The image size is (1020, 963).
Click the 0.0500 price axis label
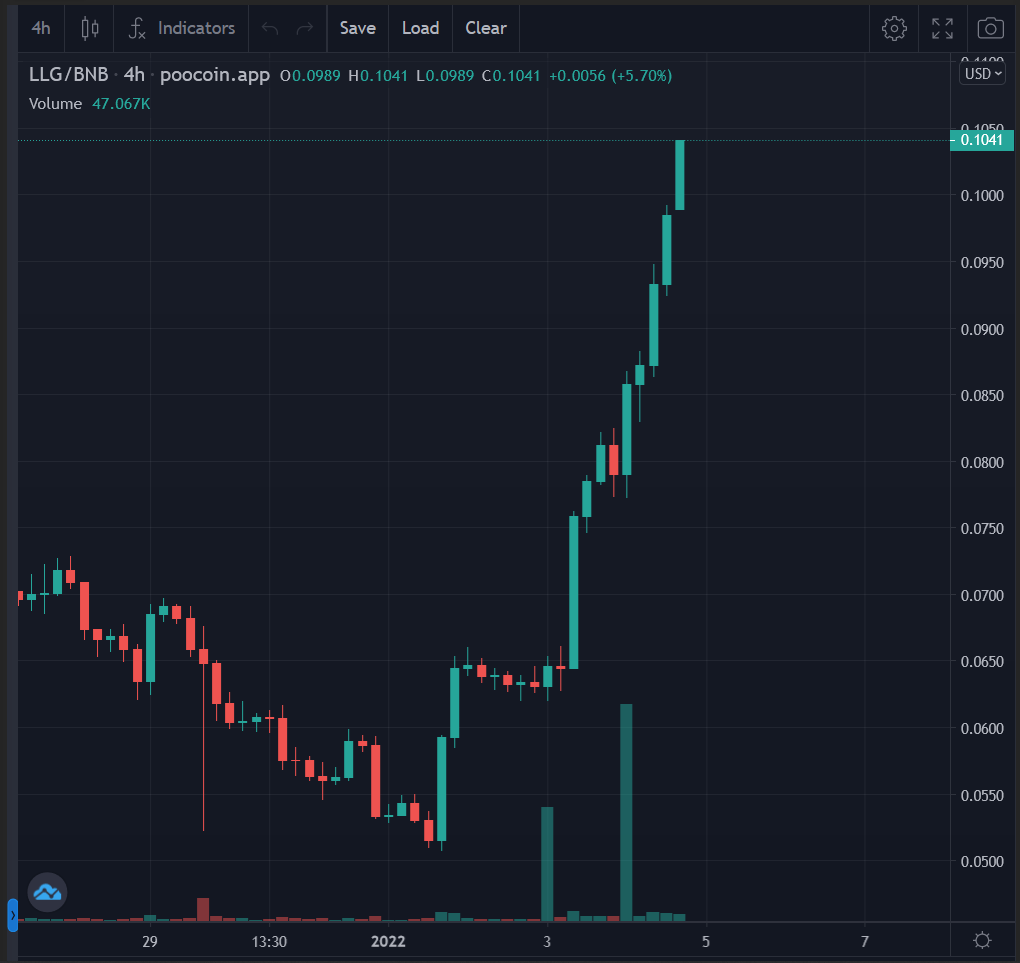click(x=982, y=861)
